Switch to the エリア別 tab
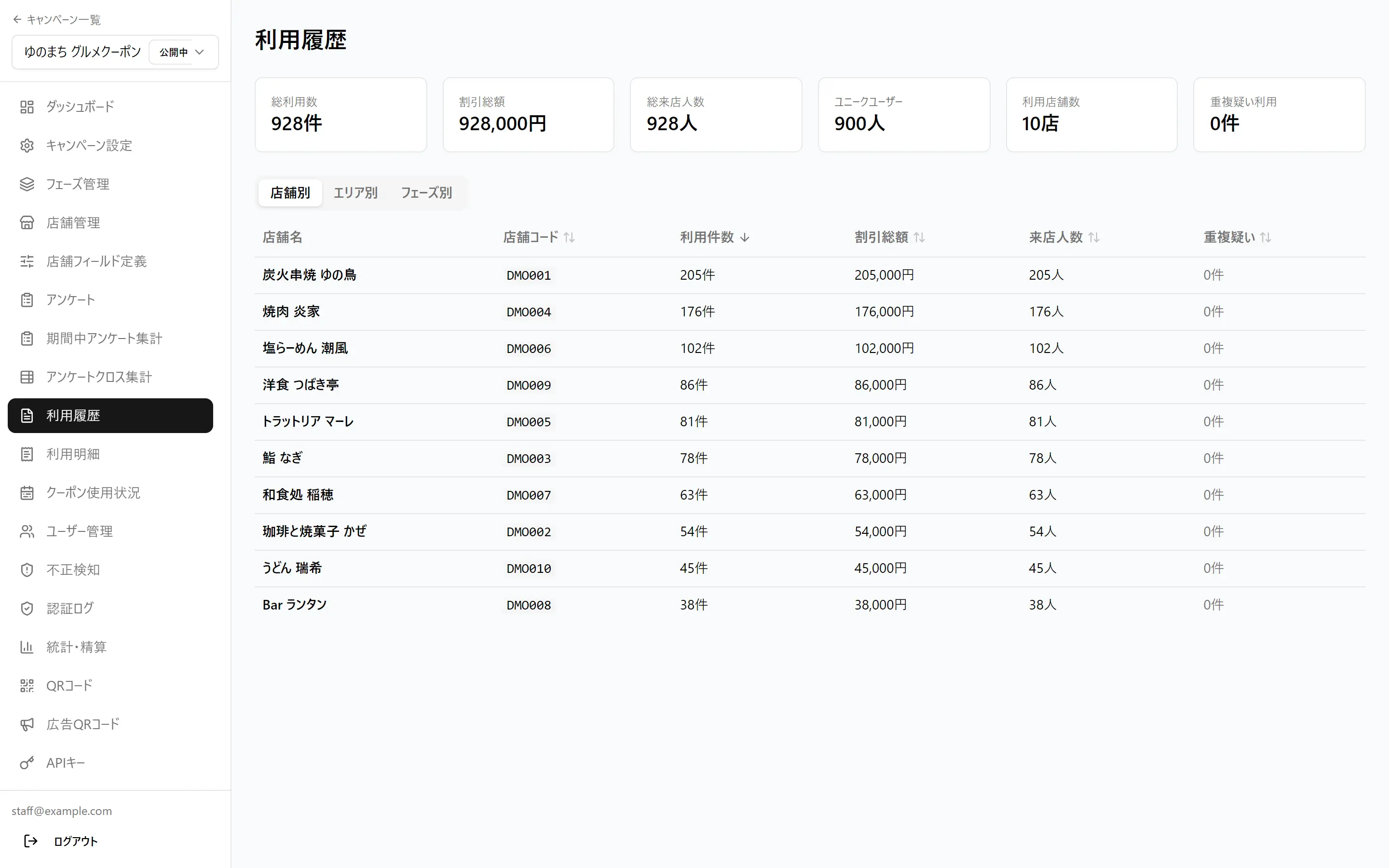The width and height of the screenshot is (1389, 868). (x=355, y=193)
